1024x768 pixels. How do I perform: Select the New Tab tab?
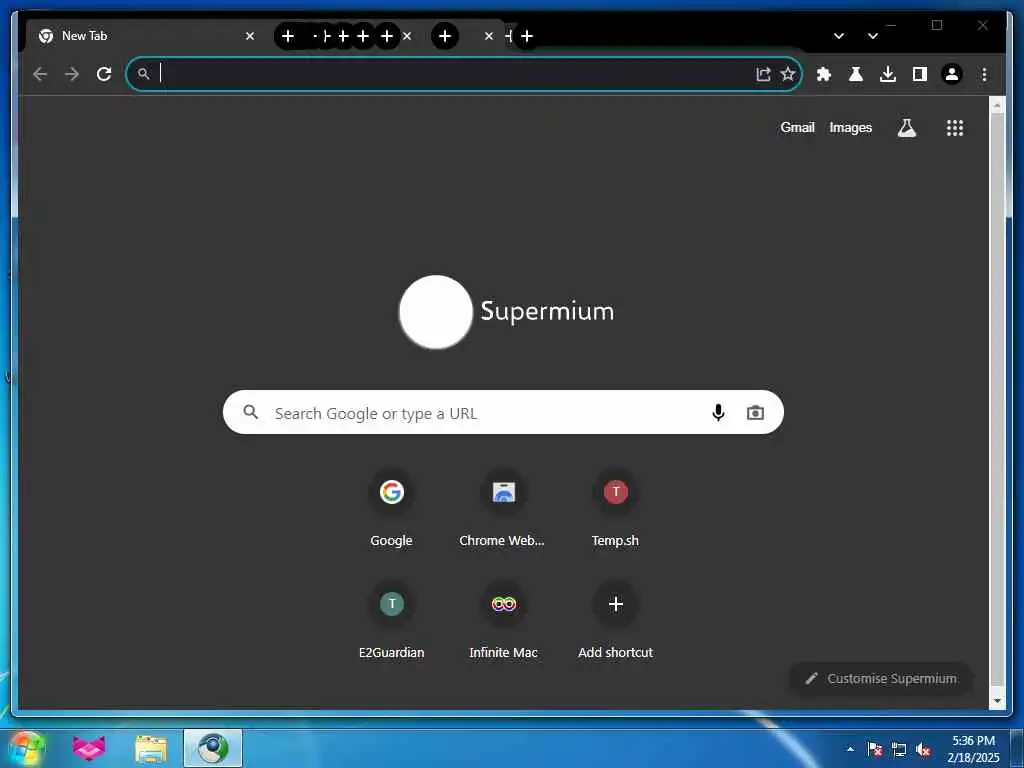coord(147,36)
